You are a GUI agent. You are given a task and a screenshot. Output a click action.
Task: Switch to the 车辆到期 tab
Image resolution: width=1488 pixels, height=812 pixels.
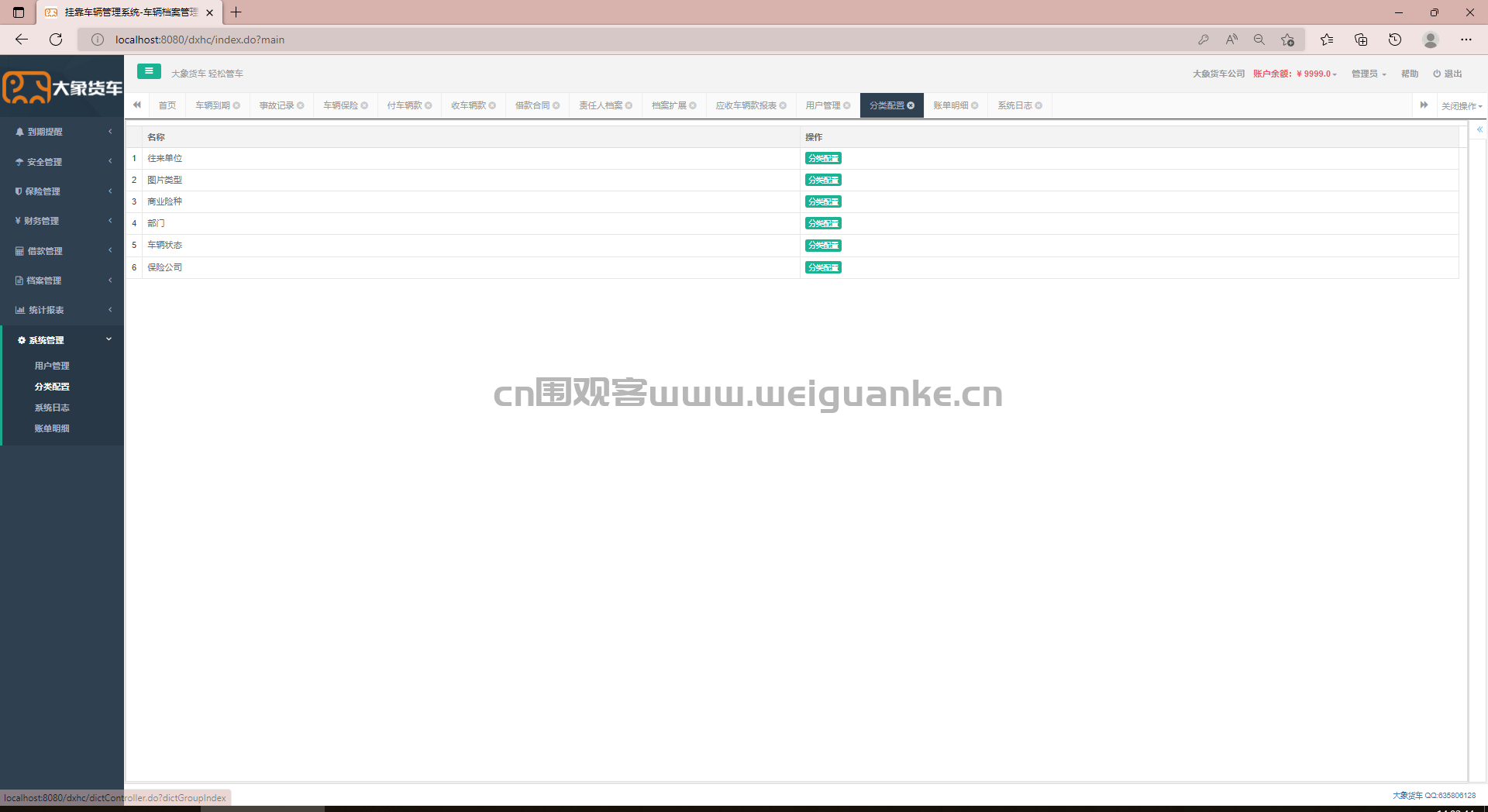click(x=212, y=105)
